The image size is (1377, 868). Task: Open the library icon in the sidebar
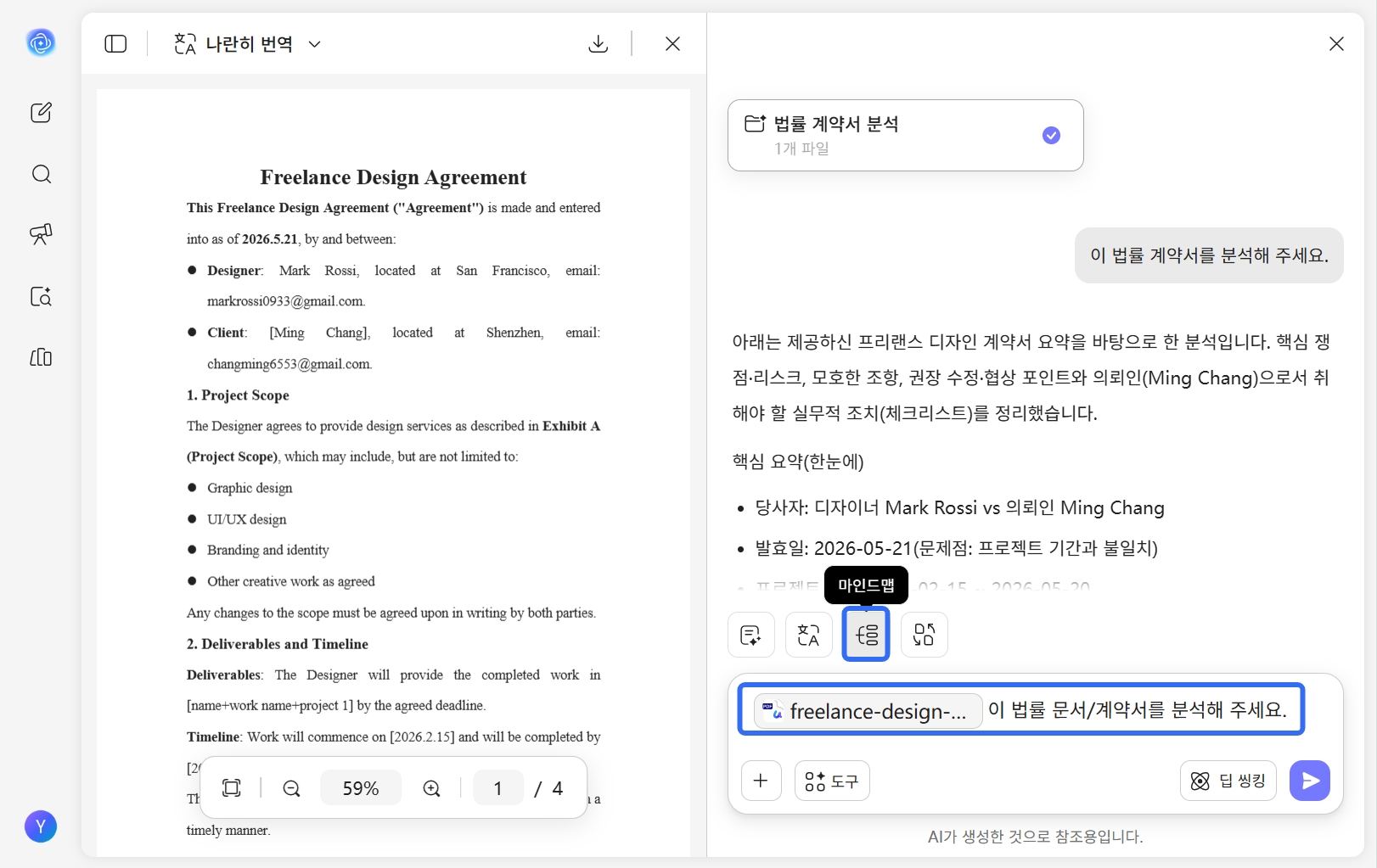(x=41, y=357)
